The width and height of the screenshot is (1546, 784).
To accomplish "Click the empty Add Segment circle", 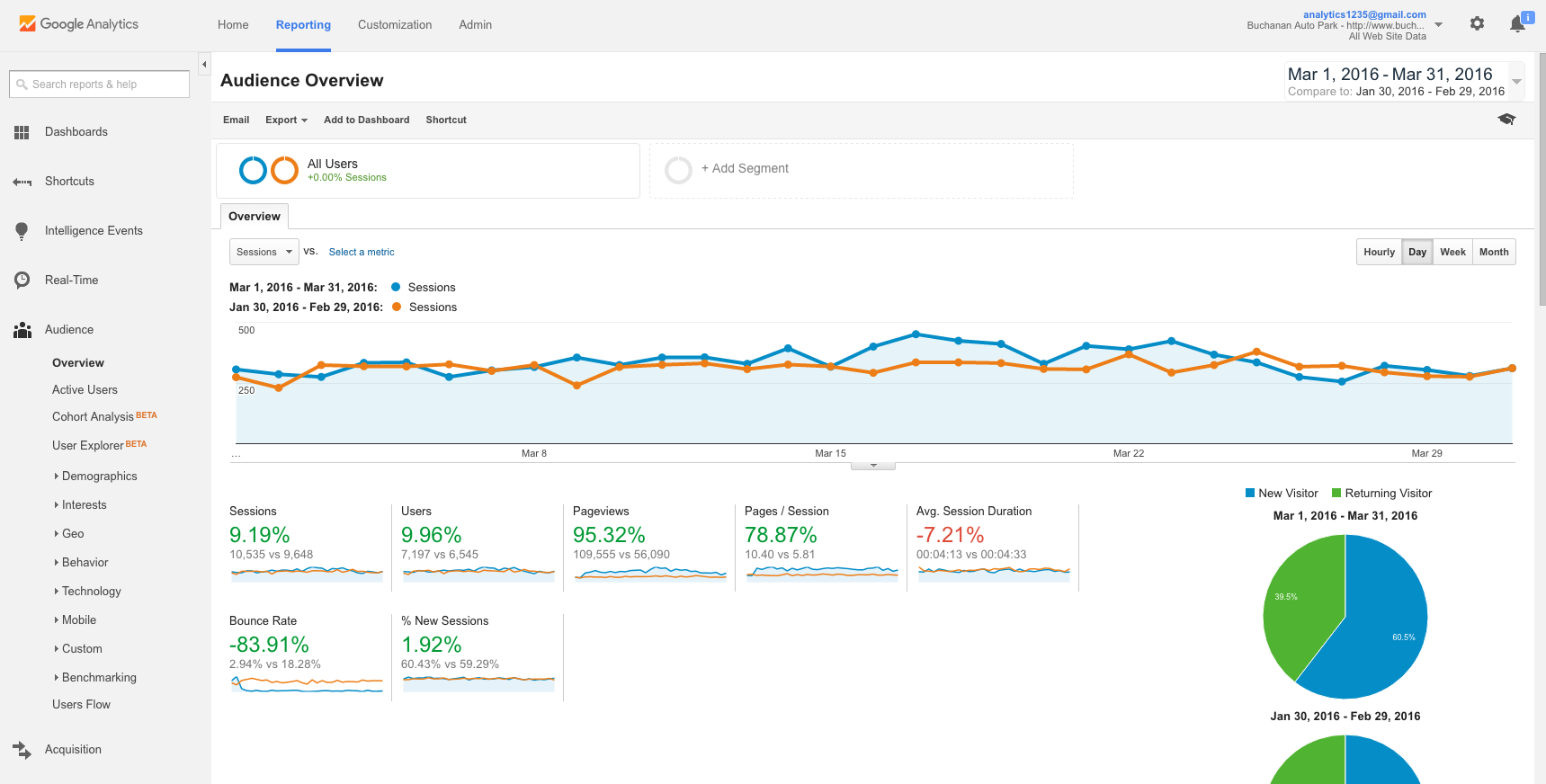I will tap(678, 170).
